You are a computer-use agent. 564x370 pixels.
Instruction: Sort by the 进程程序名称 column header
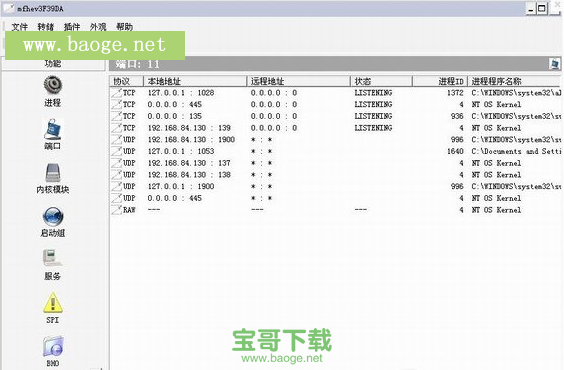coord(514,81)
